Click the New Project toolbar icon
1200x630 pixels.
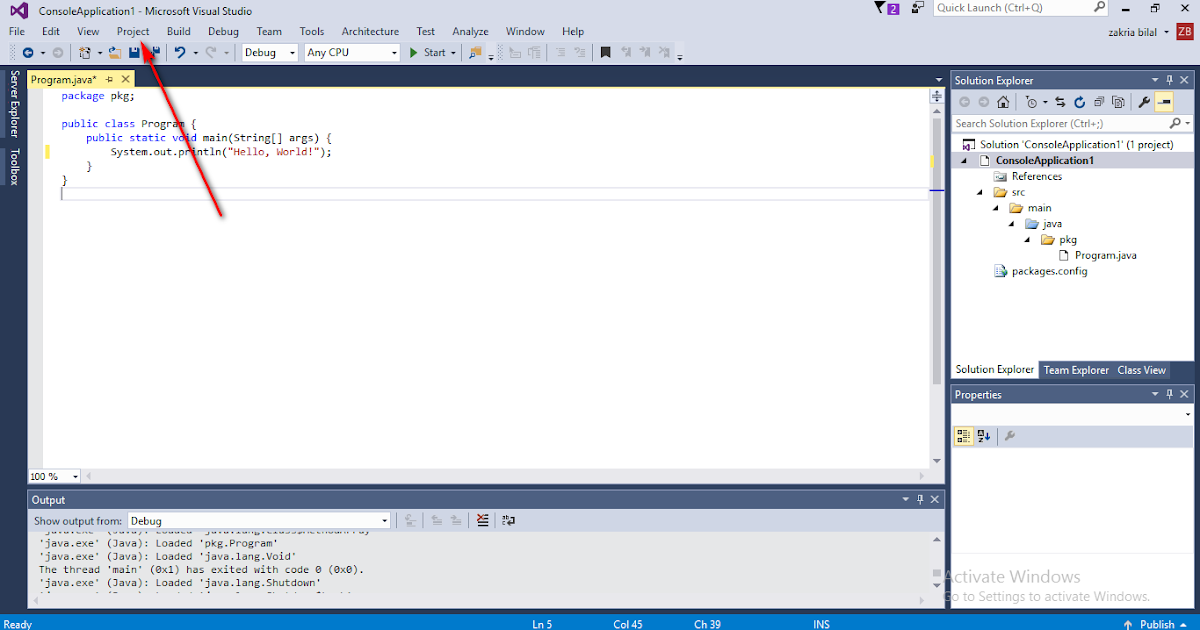click(x=85, y=52)
